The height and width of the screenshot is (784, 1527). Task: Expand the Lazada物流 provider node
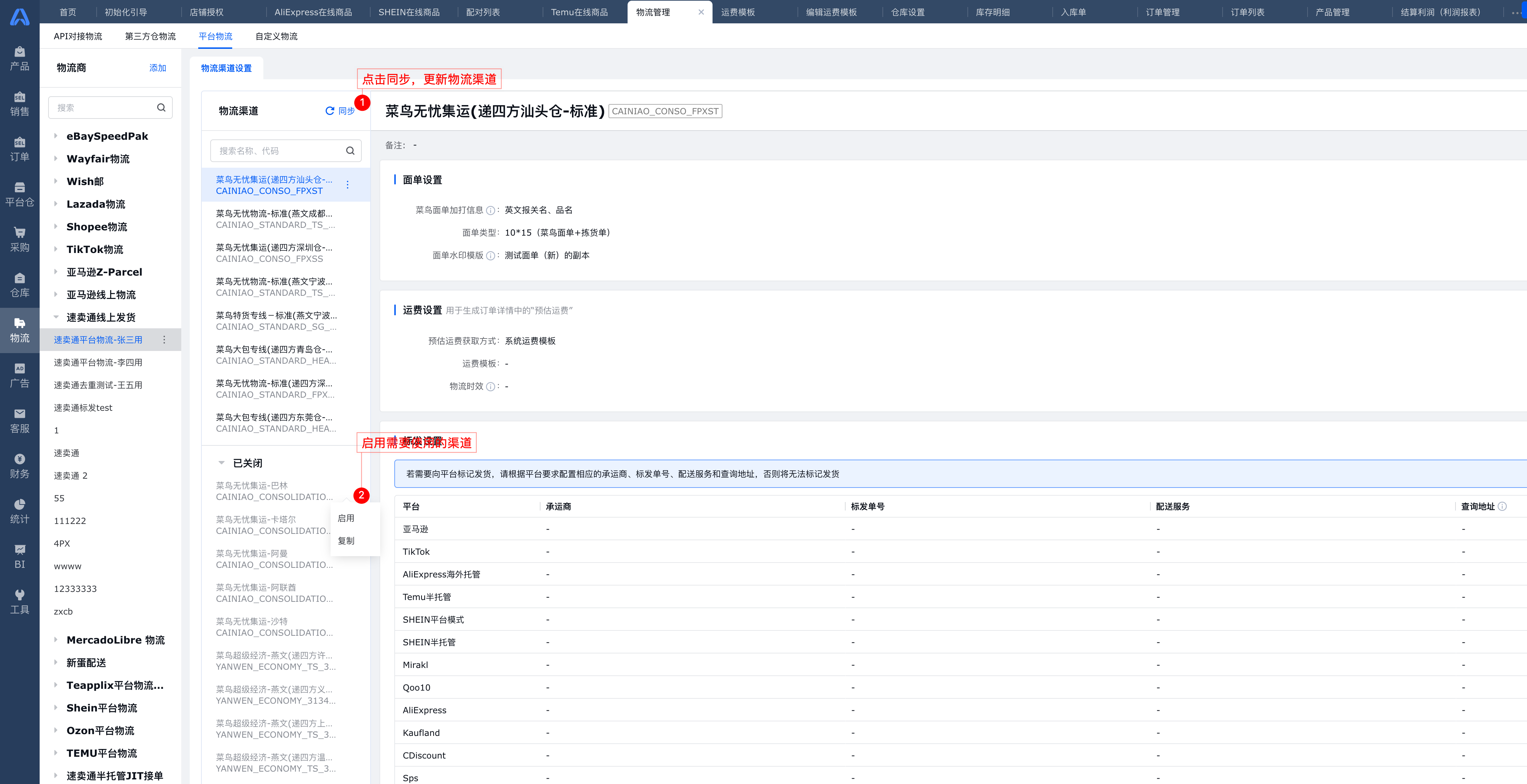(56, 204)
